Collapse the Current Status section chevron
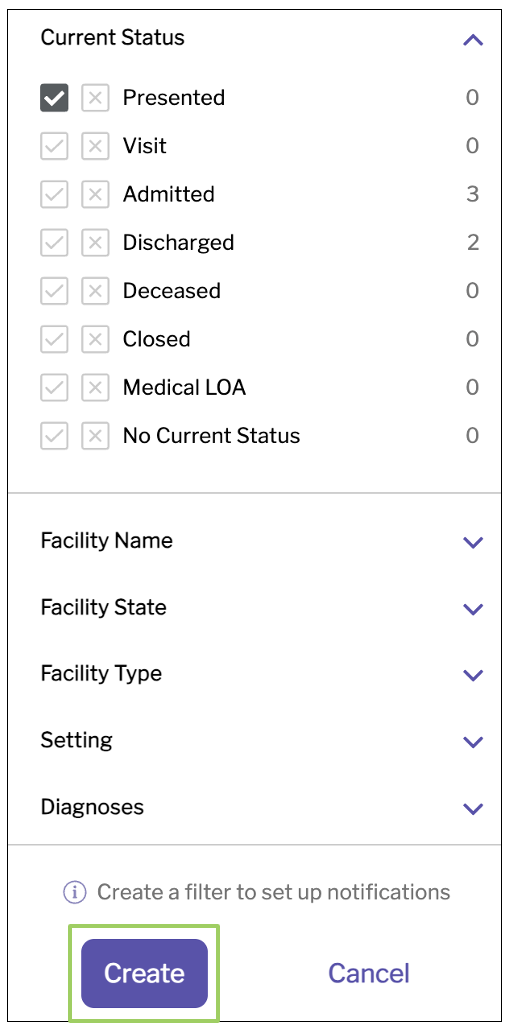 (x=473, y=40)
